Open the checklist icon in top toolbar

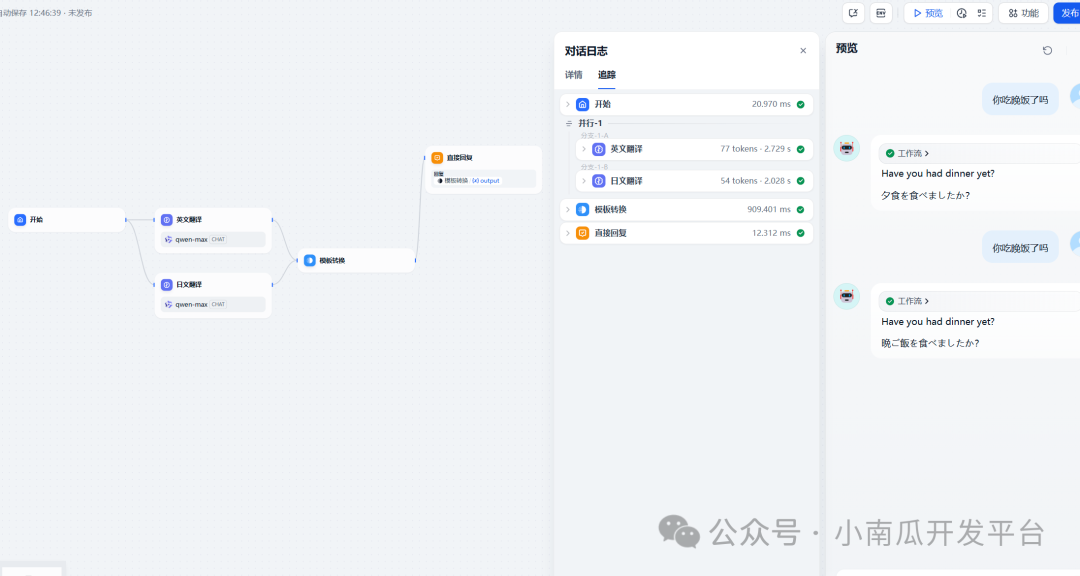[982, 13]
